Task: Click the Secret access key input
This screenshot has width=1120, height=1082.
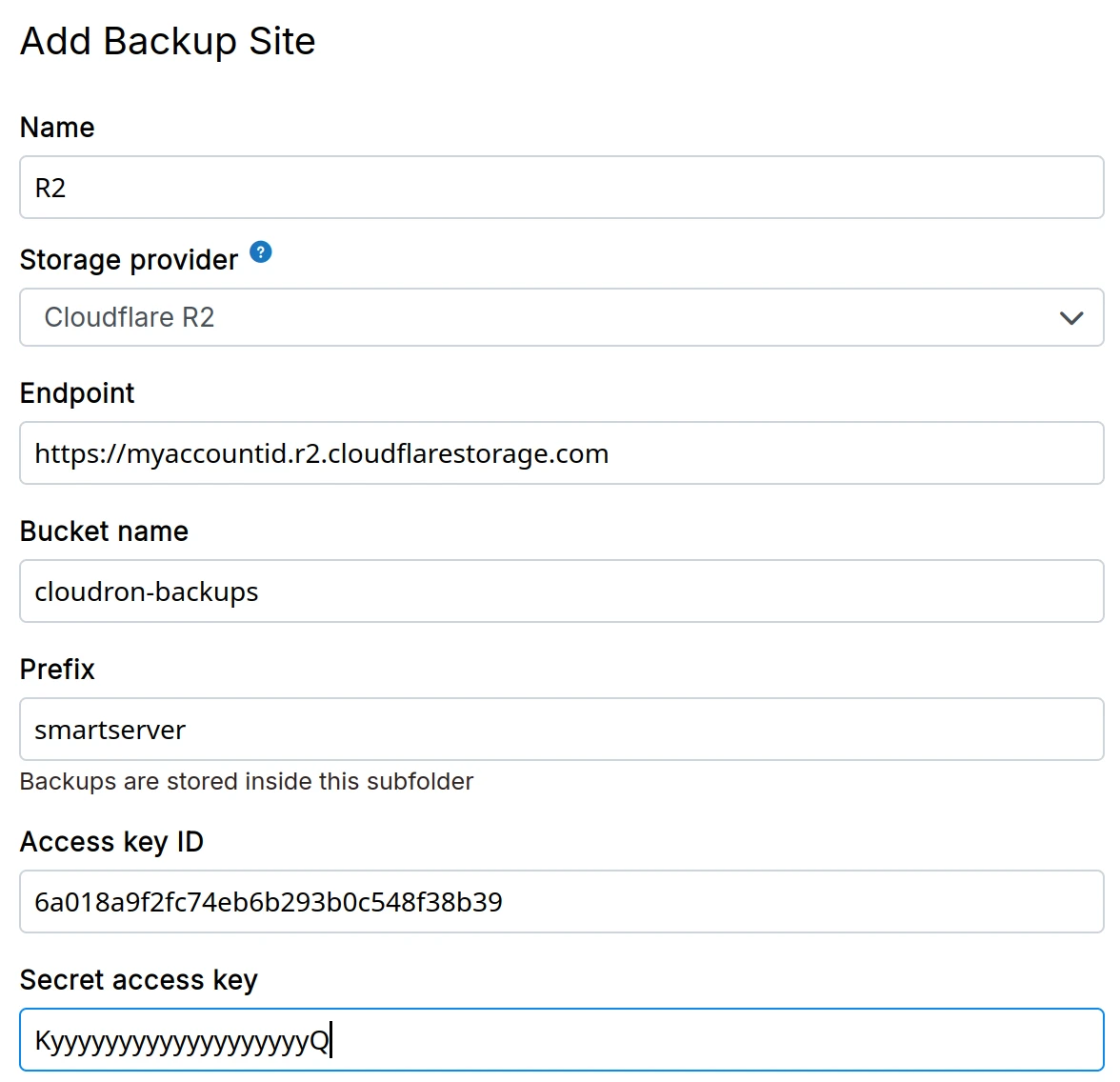Action: 560,1039
